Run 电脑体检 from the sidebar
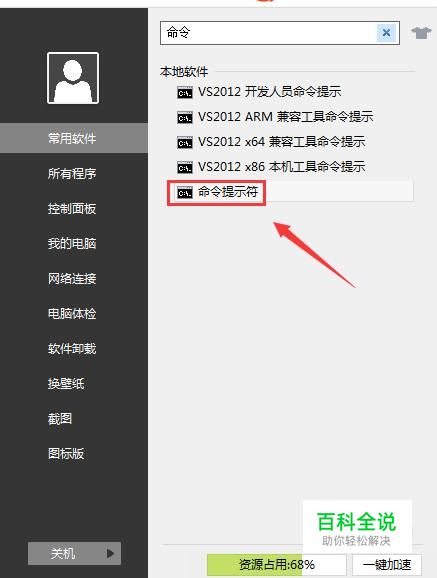Image resolution: width=437 pixels, height=578 pixels. (72, 313)
